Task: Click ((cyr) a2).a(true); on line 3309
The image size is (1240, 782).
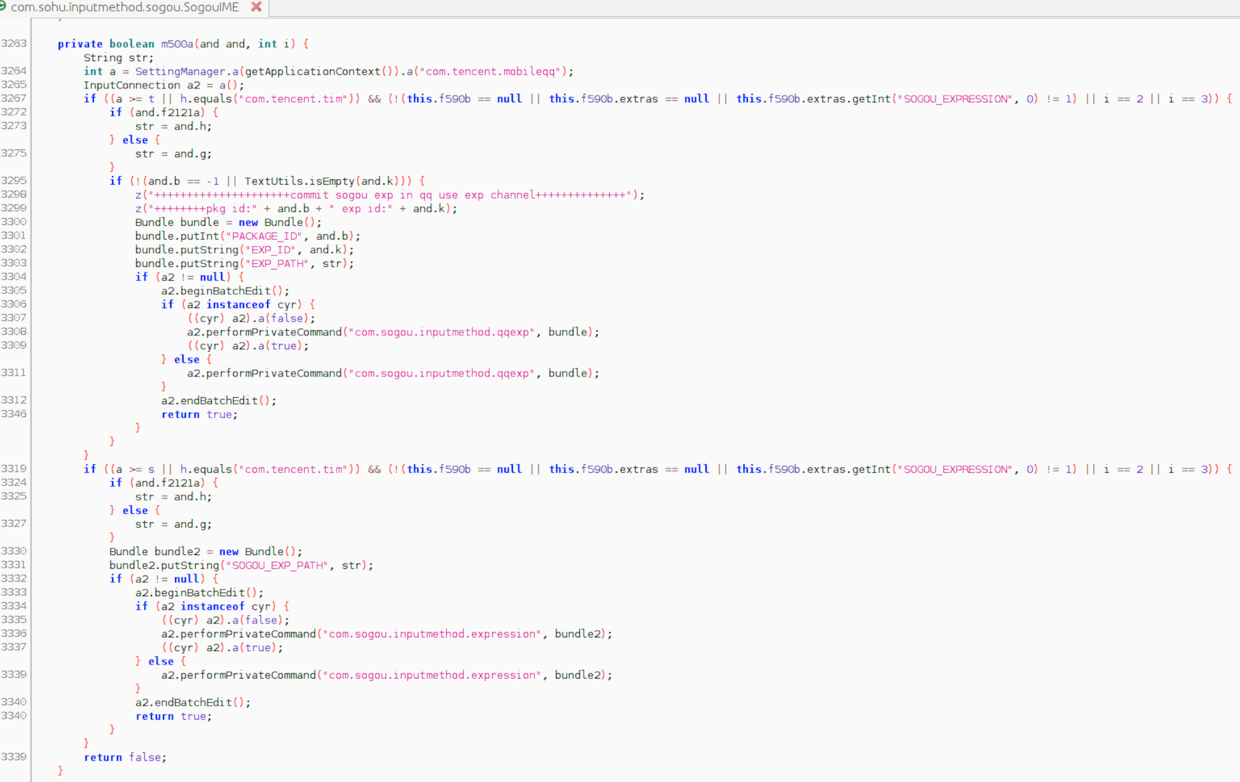Action: (x=248, y=346)
